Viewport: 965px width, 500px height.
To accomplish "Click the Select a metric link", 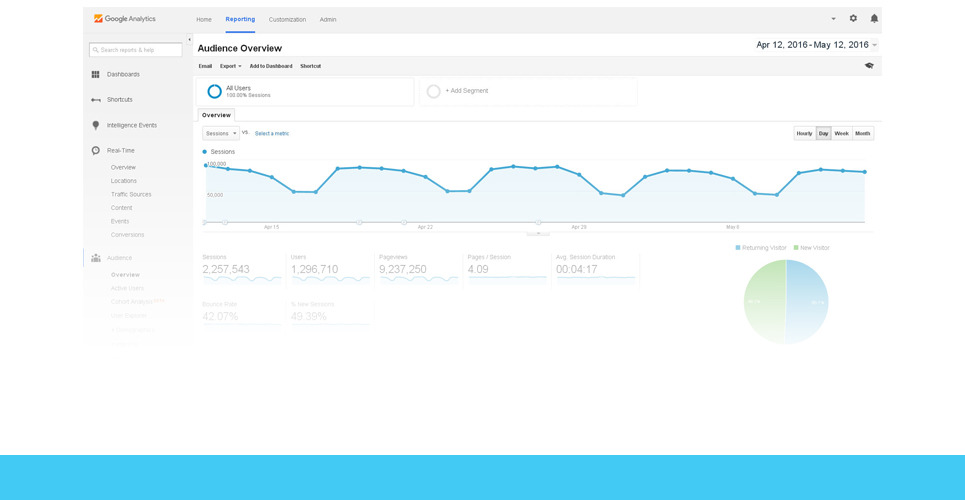I will [272, 133].
